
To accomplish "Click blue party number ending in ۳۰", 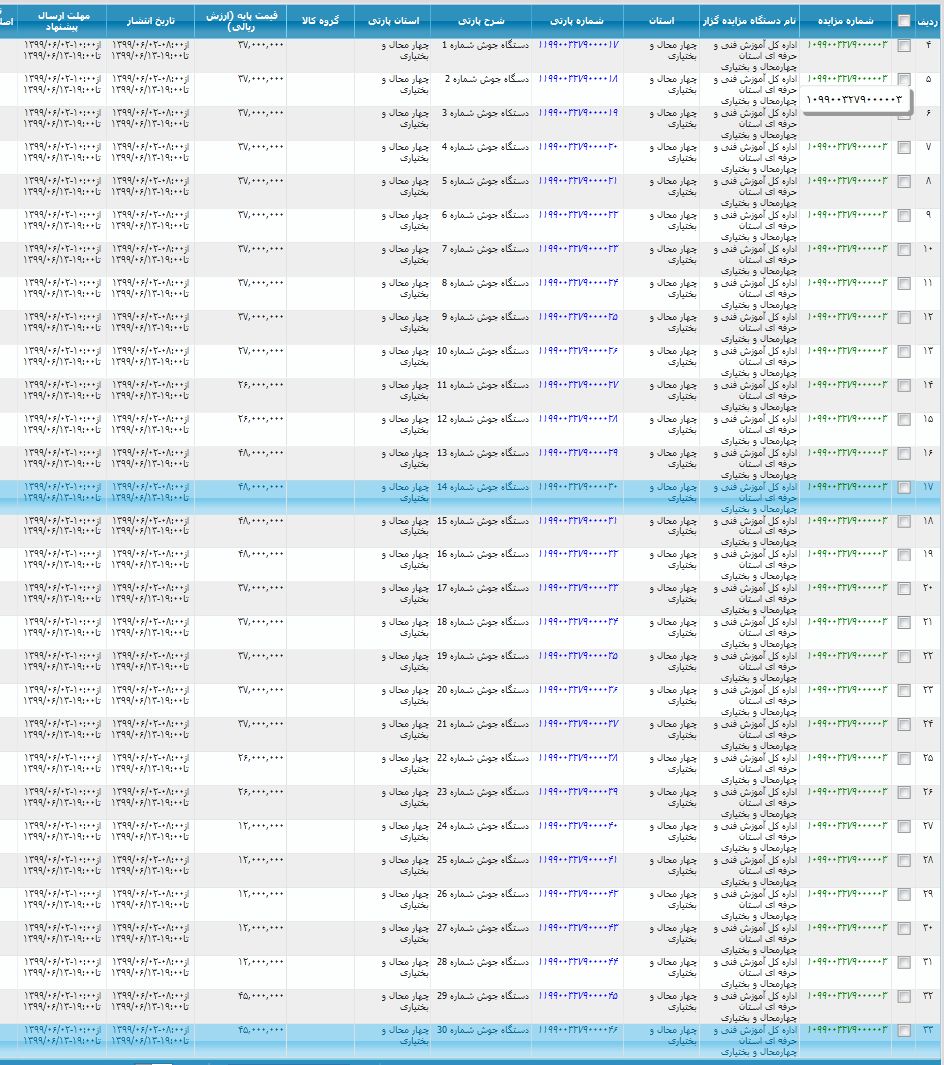I will click(578, 487).
